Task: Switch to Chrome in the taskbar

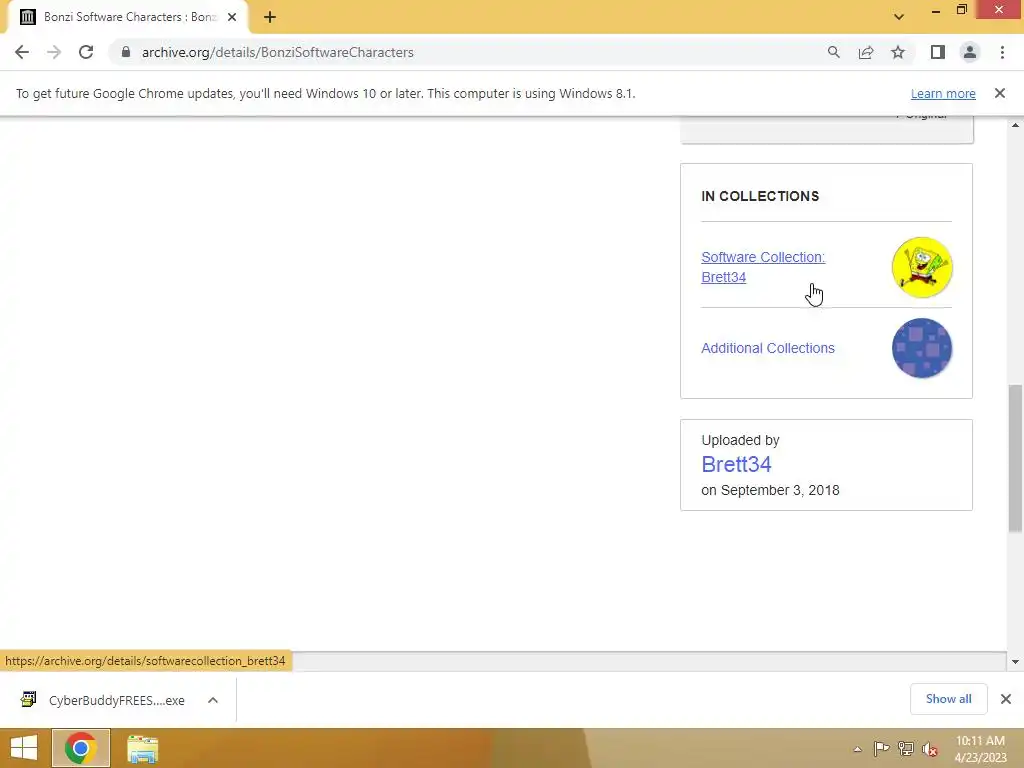Action: click(81, 748)
